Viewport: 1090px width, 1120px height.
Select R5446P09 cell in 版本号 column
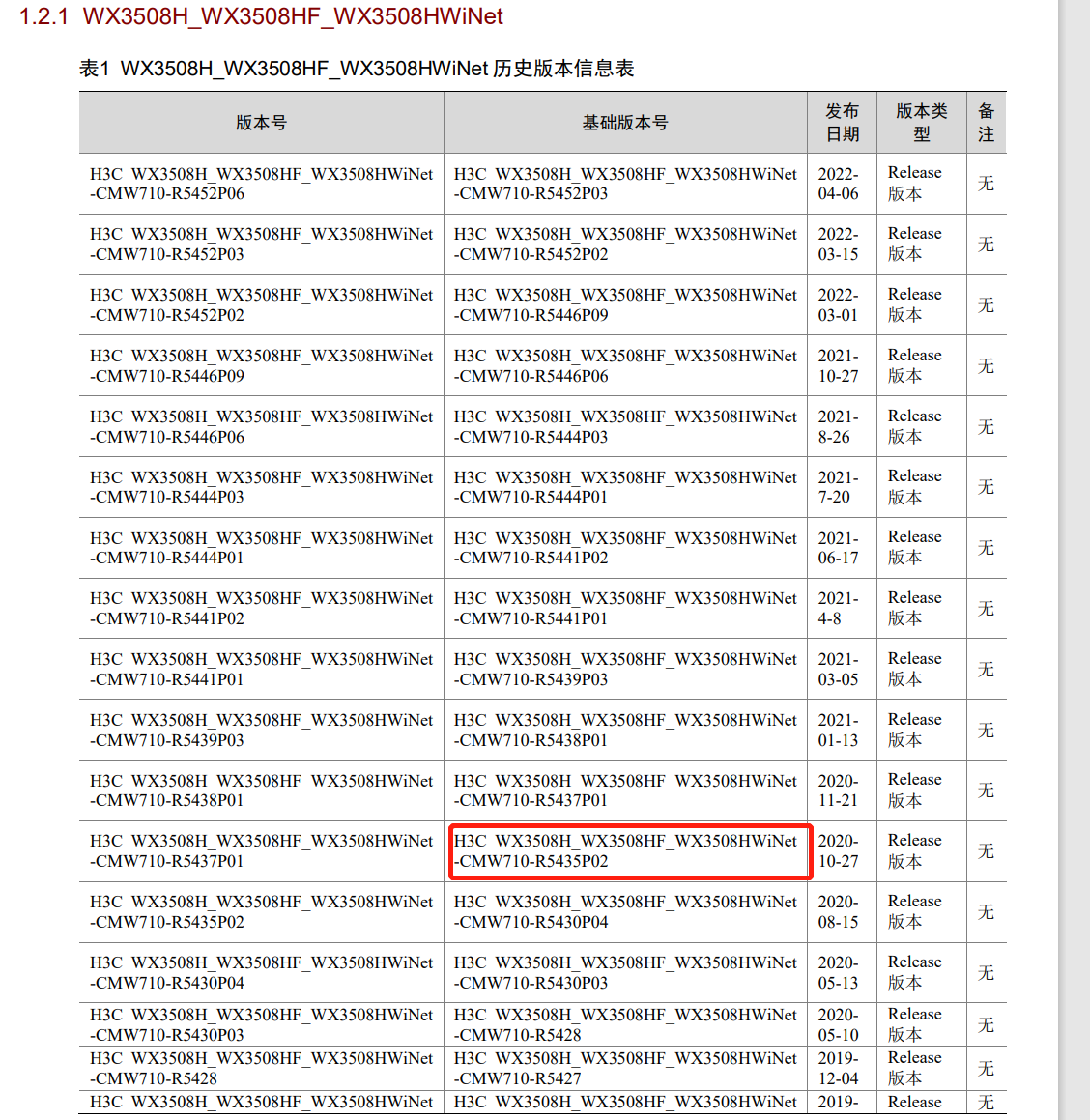[x=262, y=365]
